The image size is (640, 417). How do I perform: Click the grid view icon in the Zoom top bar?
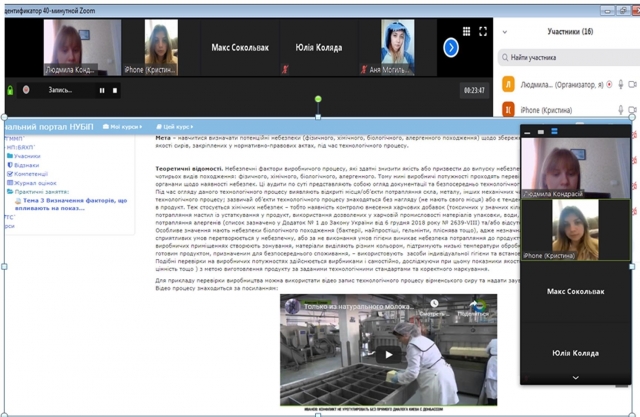(x=467, y=32)
